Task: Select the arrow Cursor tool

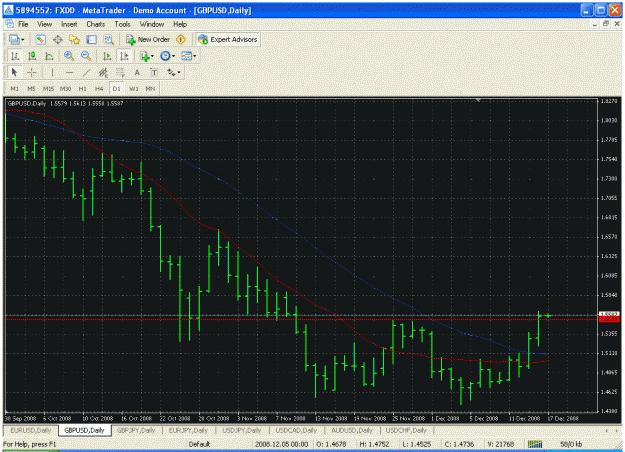Action: (15, 73)
